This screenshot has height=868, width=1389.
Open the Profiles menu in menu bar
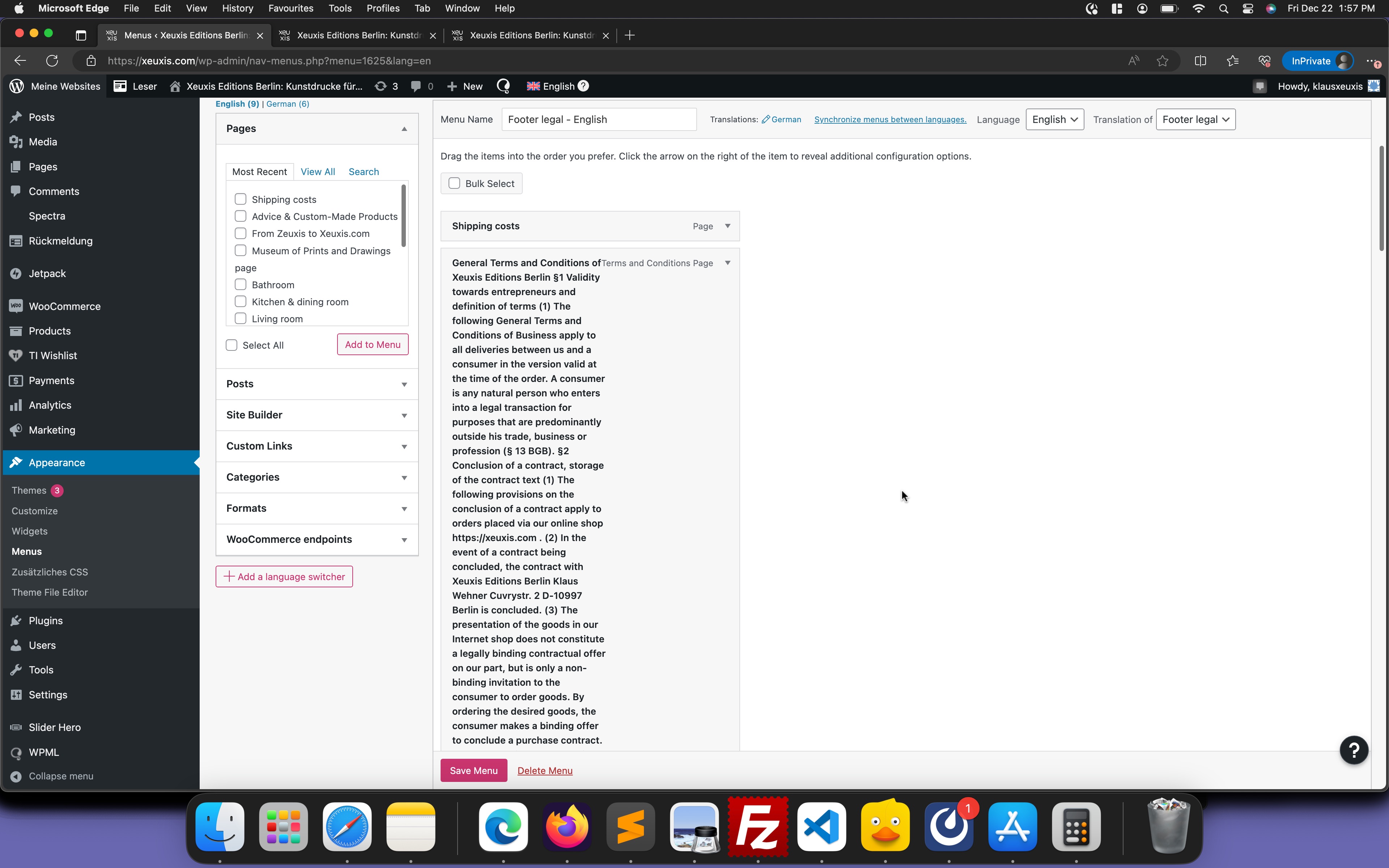[x=383, y=9]
